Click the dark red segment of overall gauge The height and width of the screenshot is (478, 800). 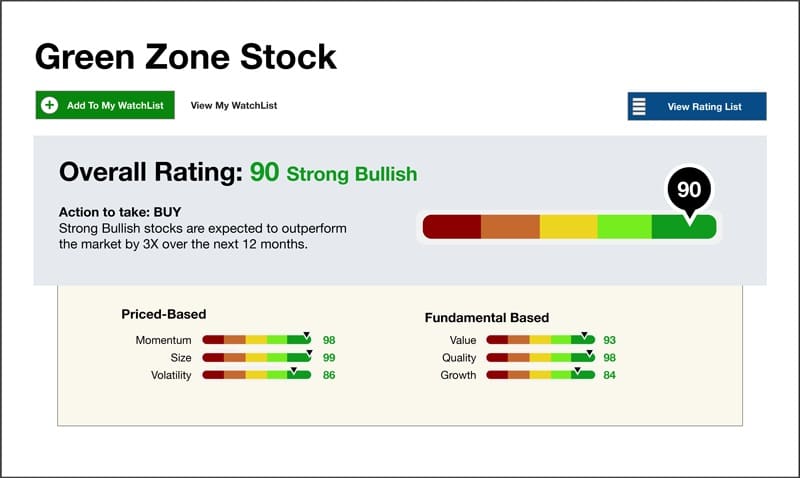point(452,227)
